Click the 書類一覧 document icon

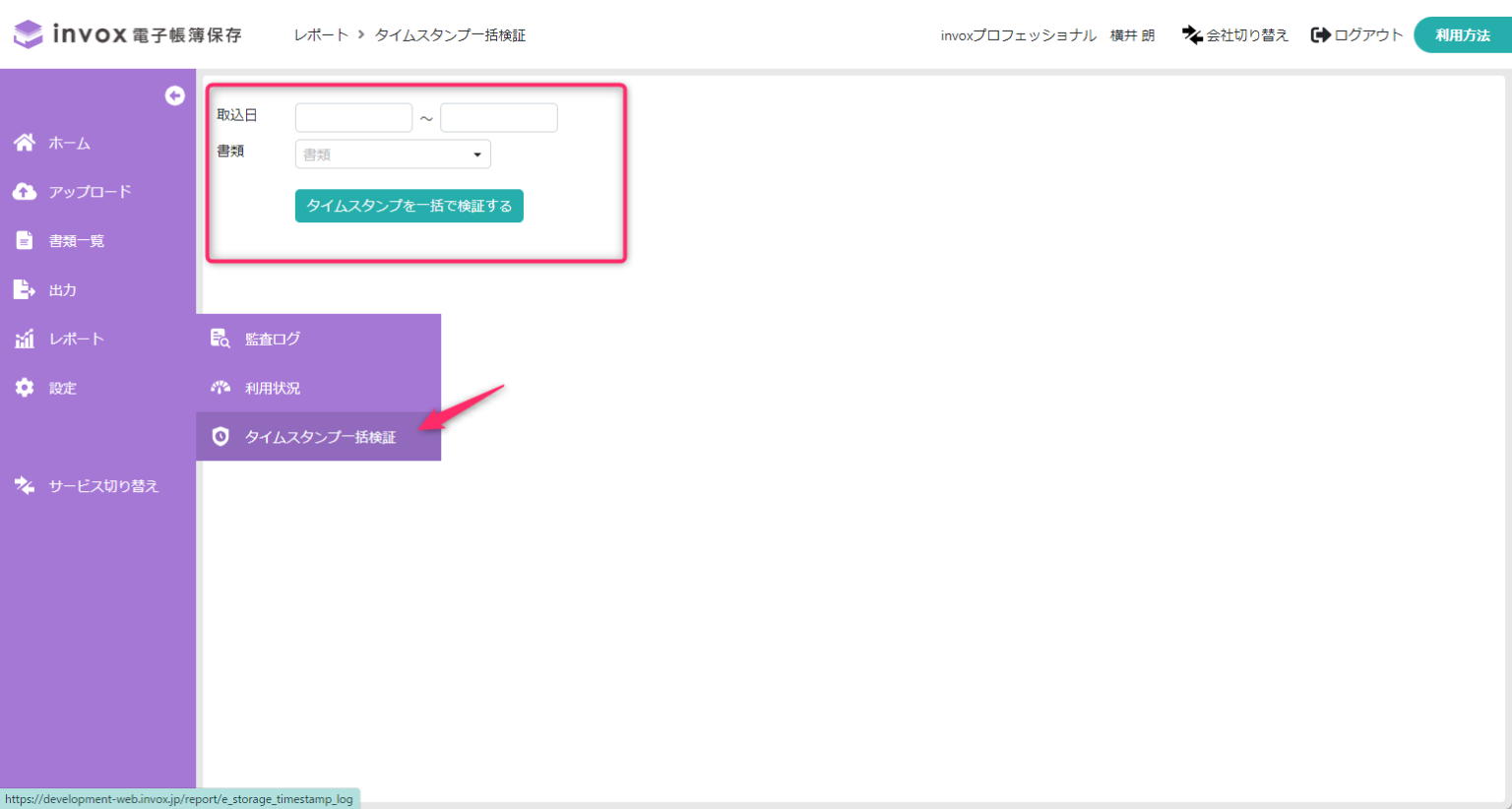24,240
